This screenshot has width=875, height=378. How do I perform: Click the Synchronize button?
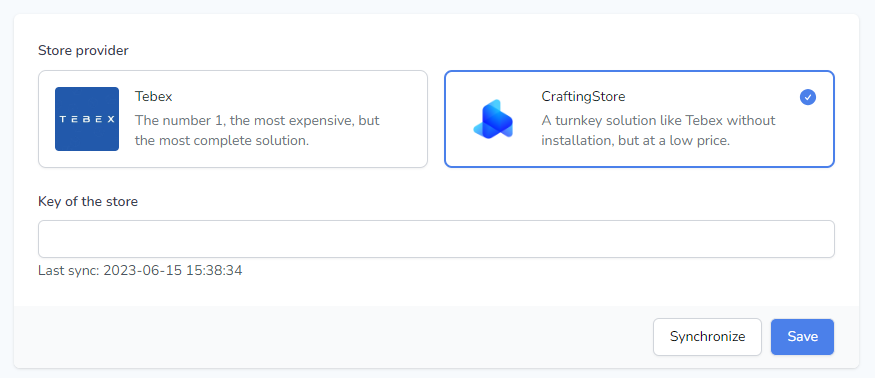click(x=707, y=337)
